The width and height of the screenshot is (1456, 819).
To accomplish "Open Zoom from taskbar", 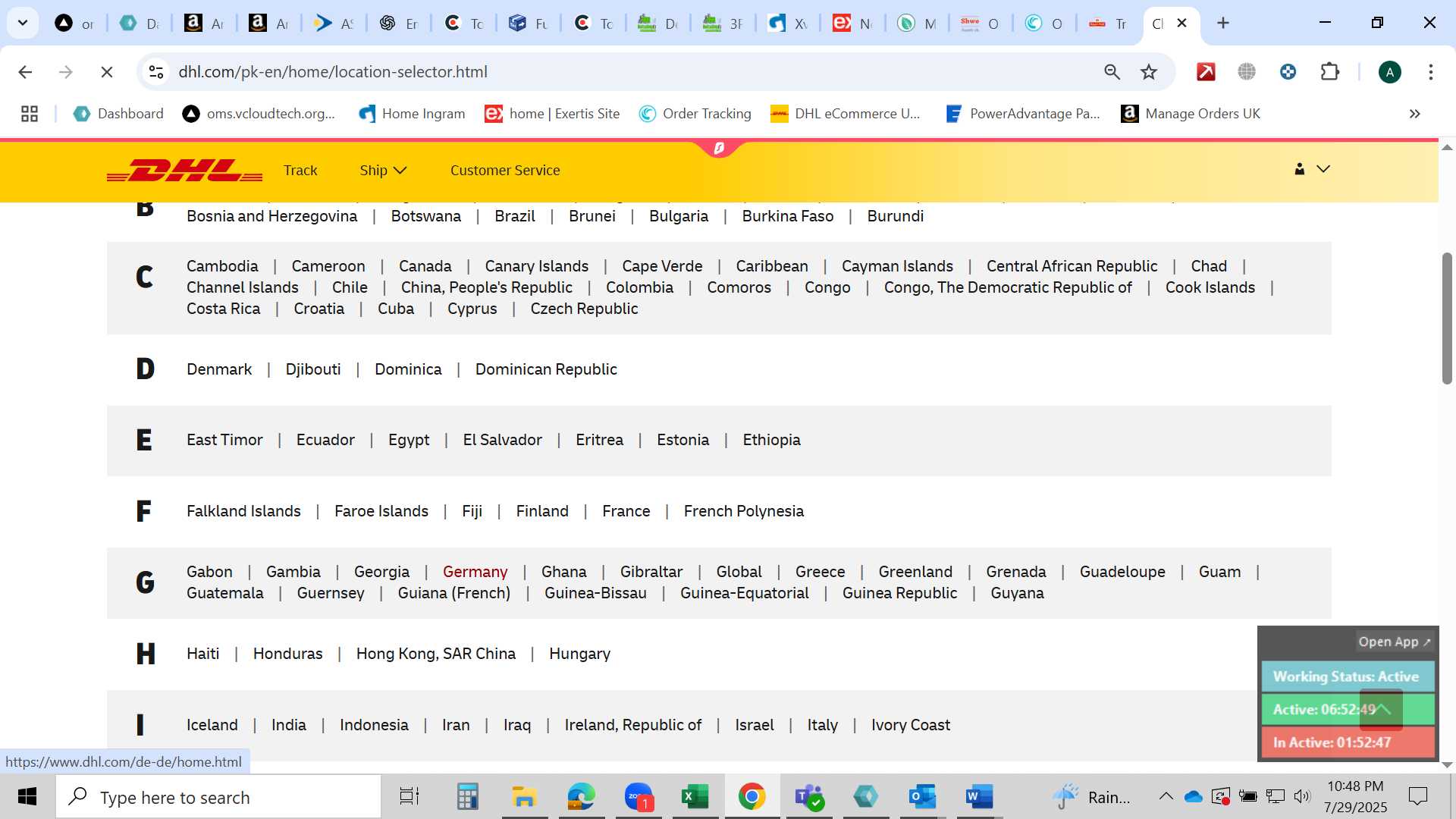I will pos(639,797).
